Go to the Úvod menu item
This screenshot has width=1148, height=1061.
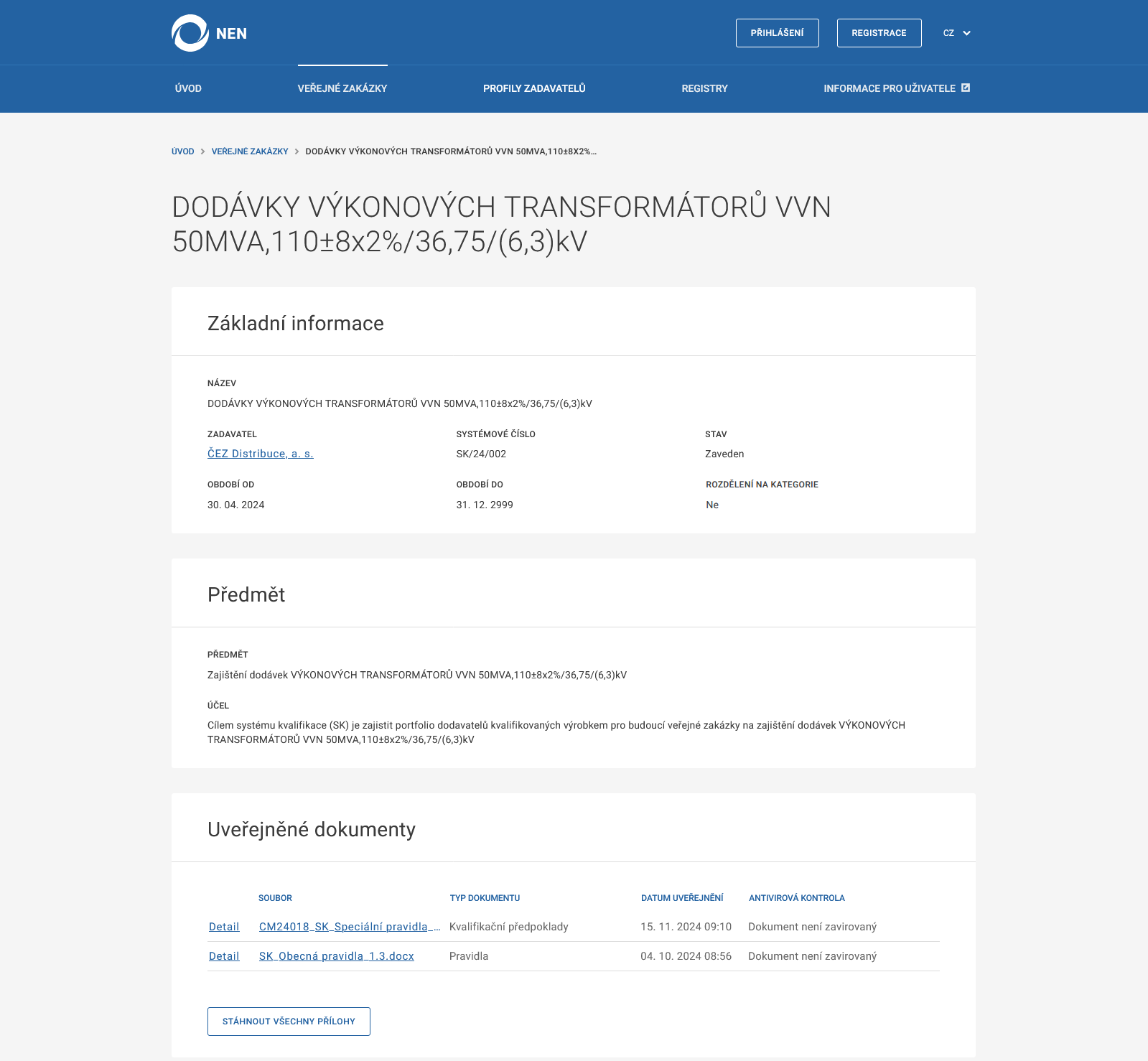point(188,88)
